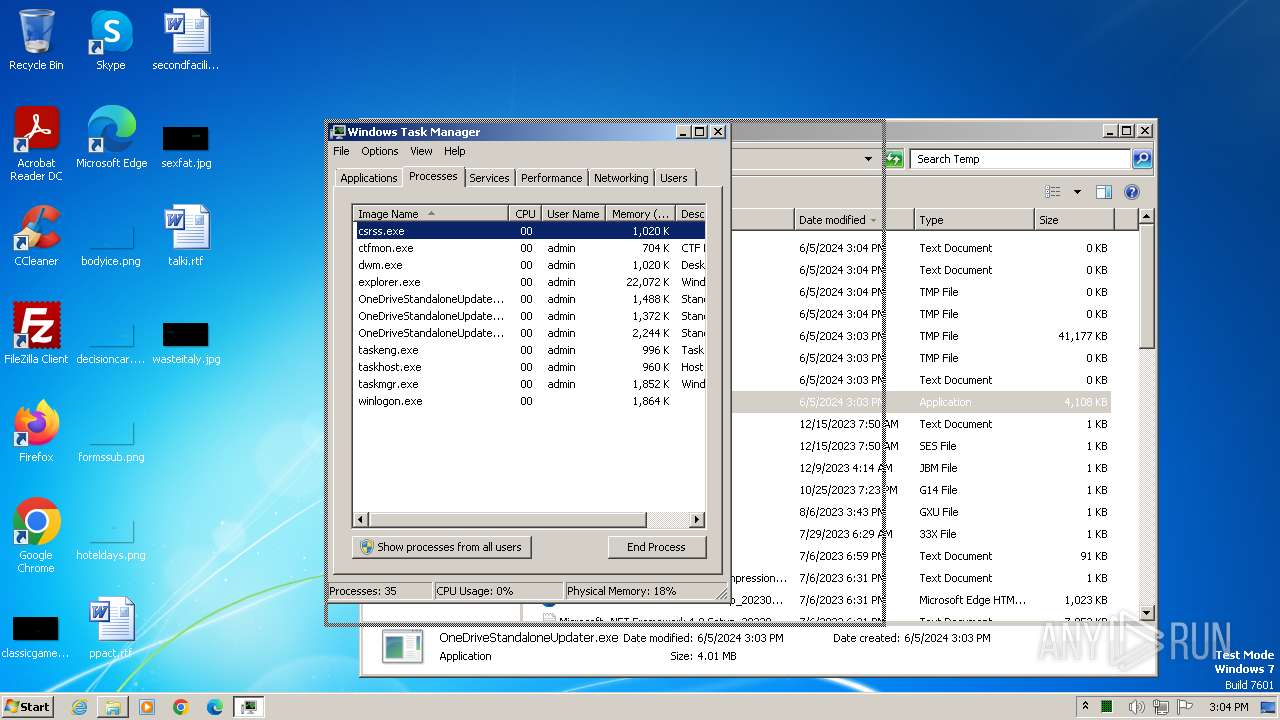The height and width of the screenshot is (720, 1280).
Task: Launch FileZilla Client shortcut
Action: [36, 334]
